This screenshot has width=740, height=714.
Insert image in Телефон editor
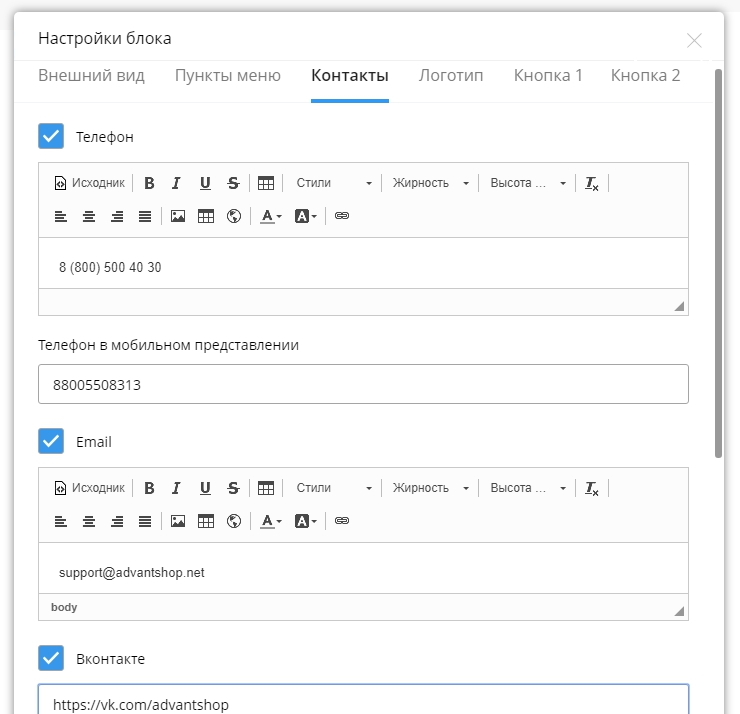(x=178, y=216)
